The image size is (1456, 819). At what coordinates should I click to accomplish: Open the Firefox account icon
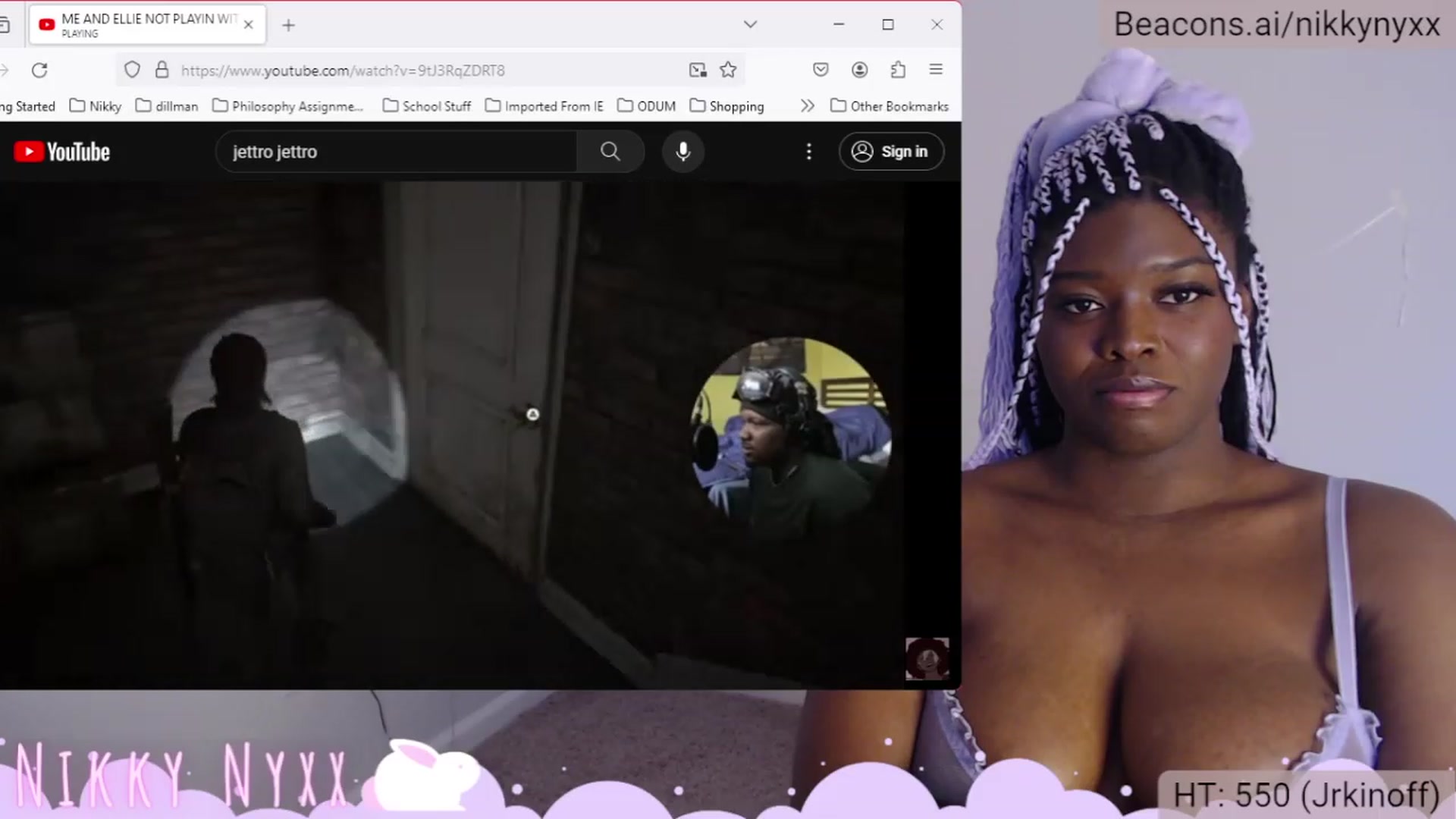click(x=859, y=70)
